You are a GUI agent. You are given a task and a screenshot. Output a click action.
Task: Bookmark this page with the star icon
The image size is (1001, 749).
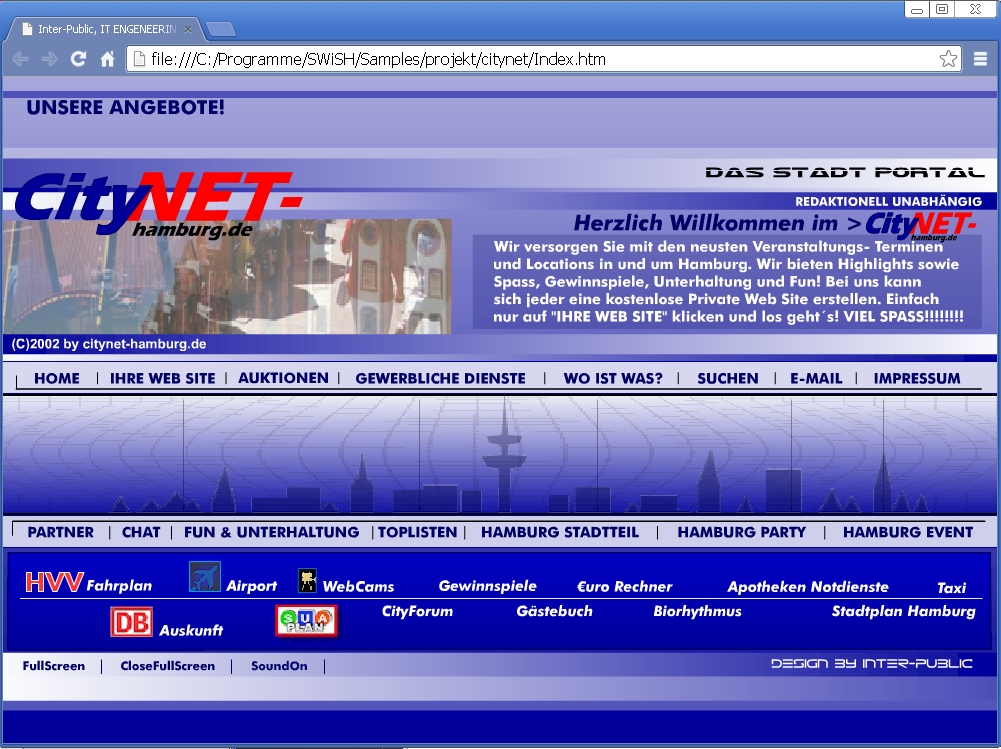point(948,59)
